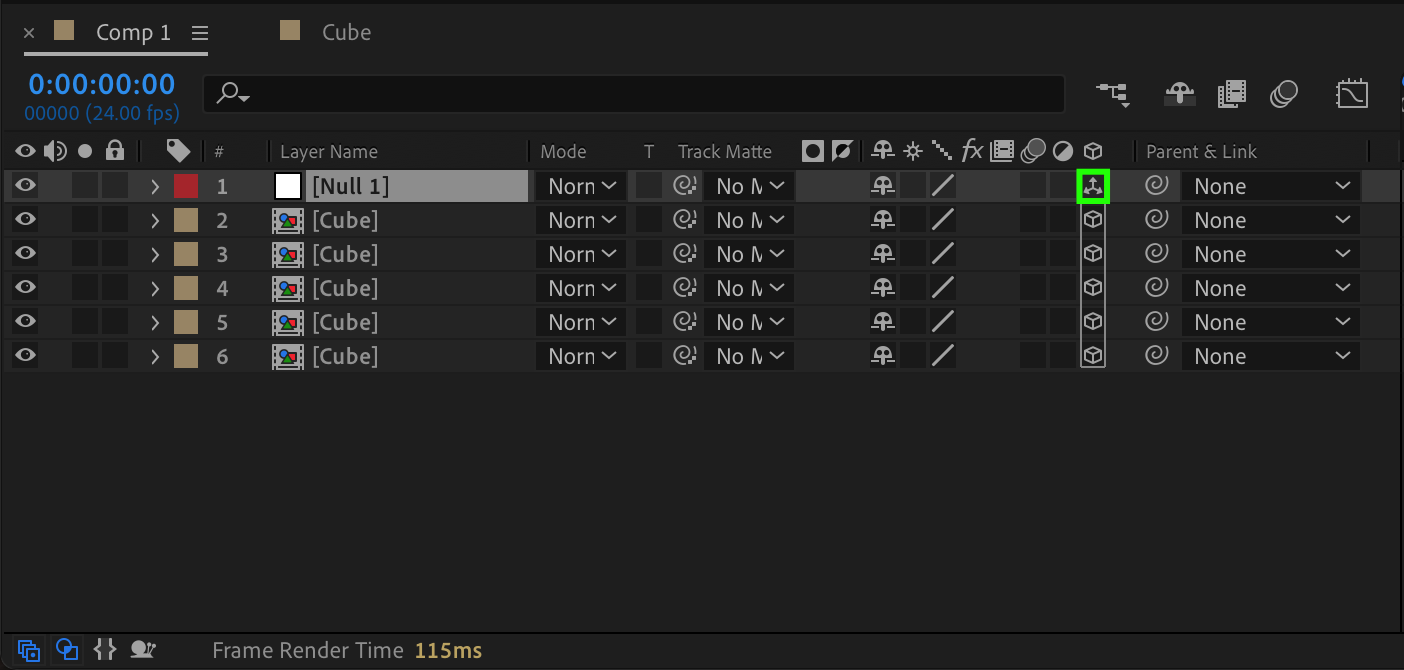This screenshot has height=670, width=1404.
Task: Open the Graph Editor
Action: pyautogui.click(x=1352, y=94)
